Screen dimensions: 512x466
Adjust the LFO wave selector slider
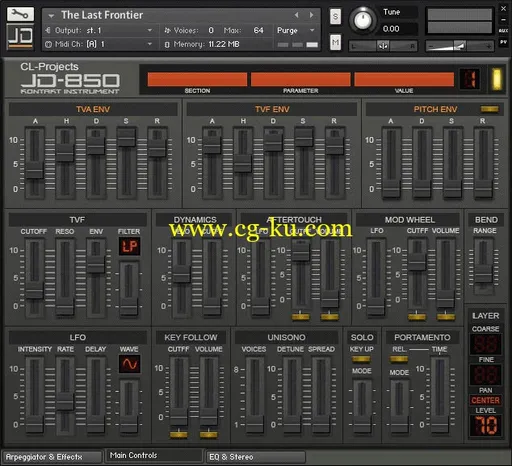[129, 424]
